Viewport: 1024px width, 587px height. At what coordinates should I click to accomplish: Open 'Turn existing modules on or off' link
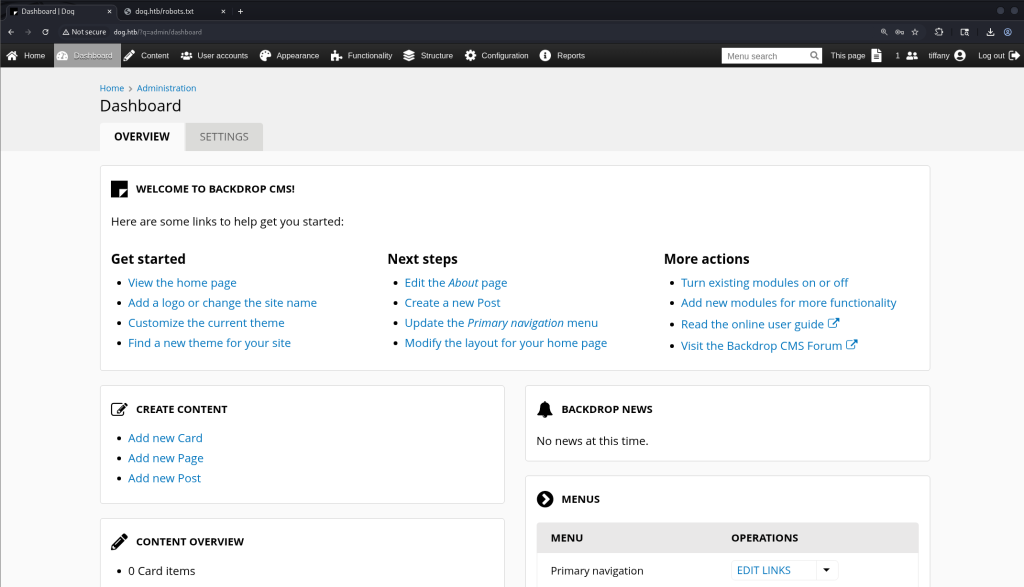pyautogui.click(x=764, y=283)
